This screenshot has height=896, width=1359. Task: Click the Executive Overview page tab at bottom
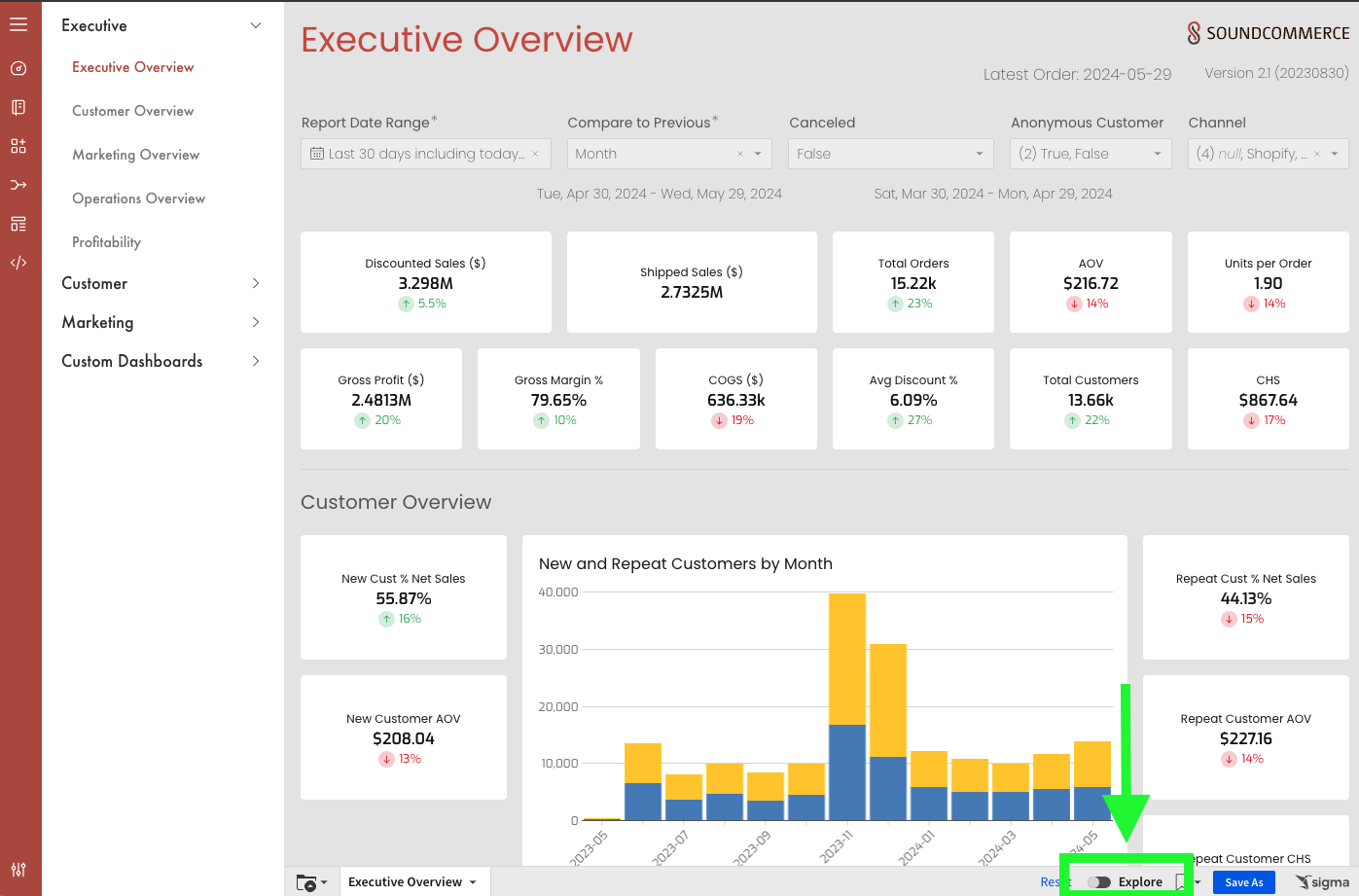[412, 882]
